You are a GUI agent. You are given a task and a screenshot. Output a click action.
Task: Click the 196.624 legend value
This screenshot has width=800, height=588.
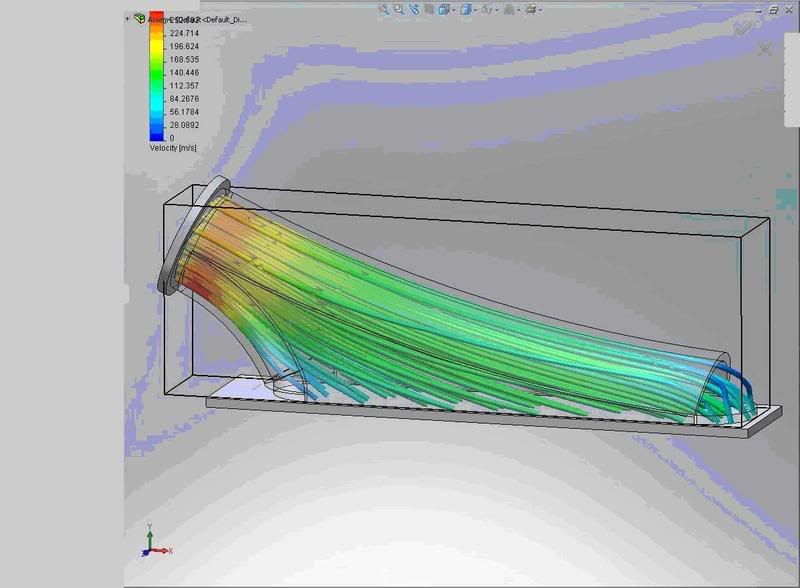[x=184, y=46]
